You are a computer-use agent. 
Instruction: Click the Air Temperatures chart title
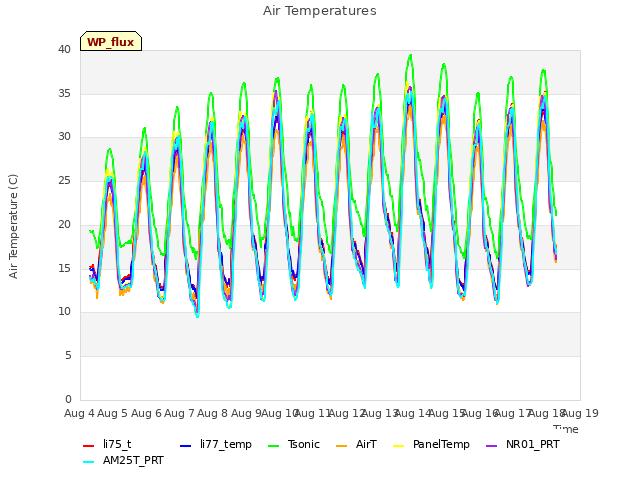tap(320, 11)
